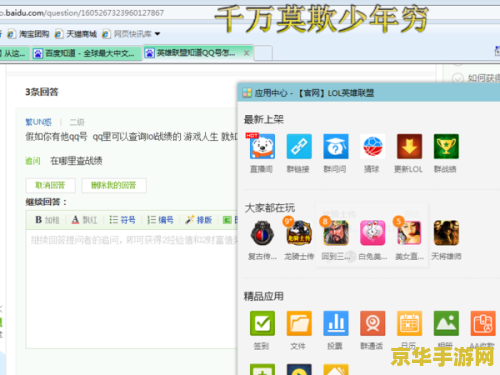Click the 取消回答 button
This screenshot has height=375, width=500.
[50, 185]
